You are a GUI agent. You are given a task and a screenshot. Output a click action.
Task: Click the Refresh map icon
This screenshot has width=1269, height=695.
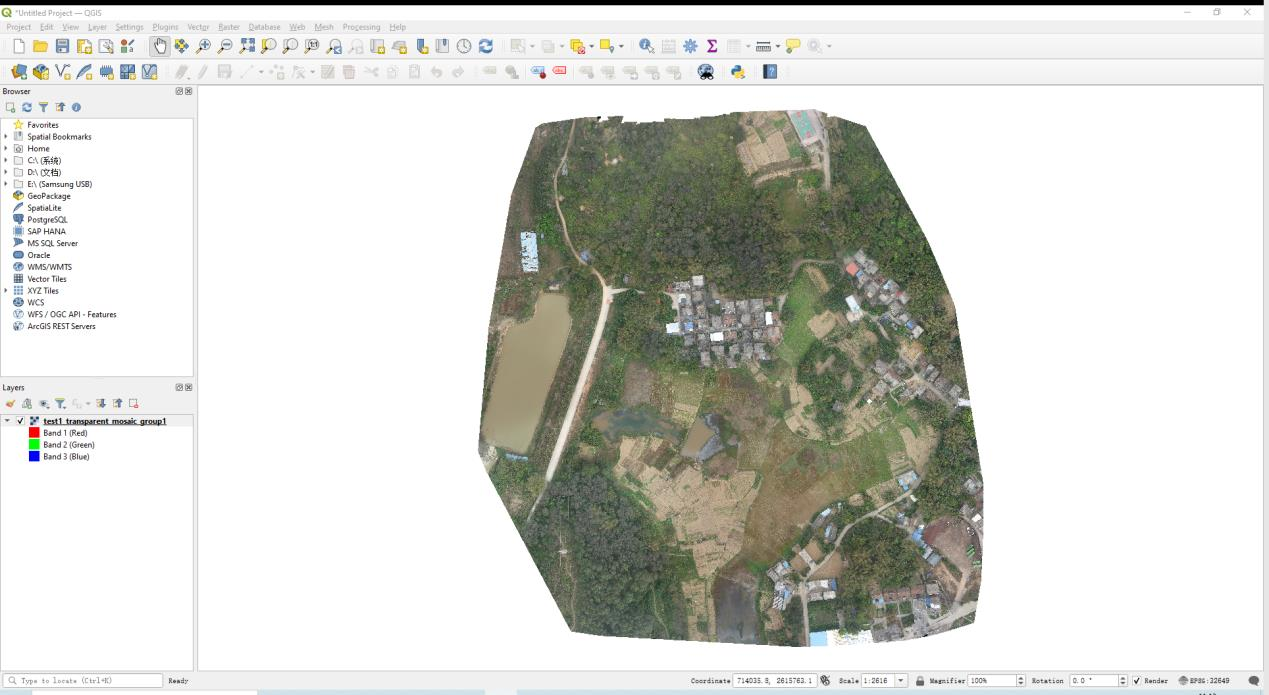[486, 46]
